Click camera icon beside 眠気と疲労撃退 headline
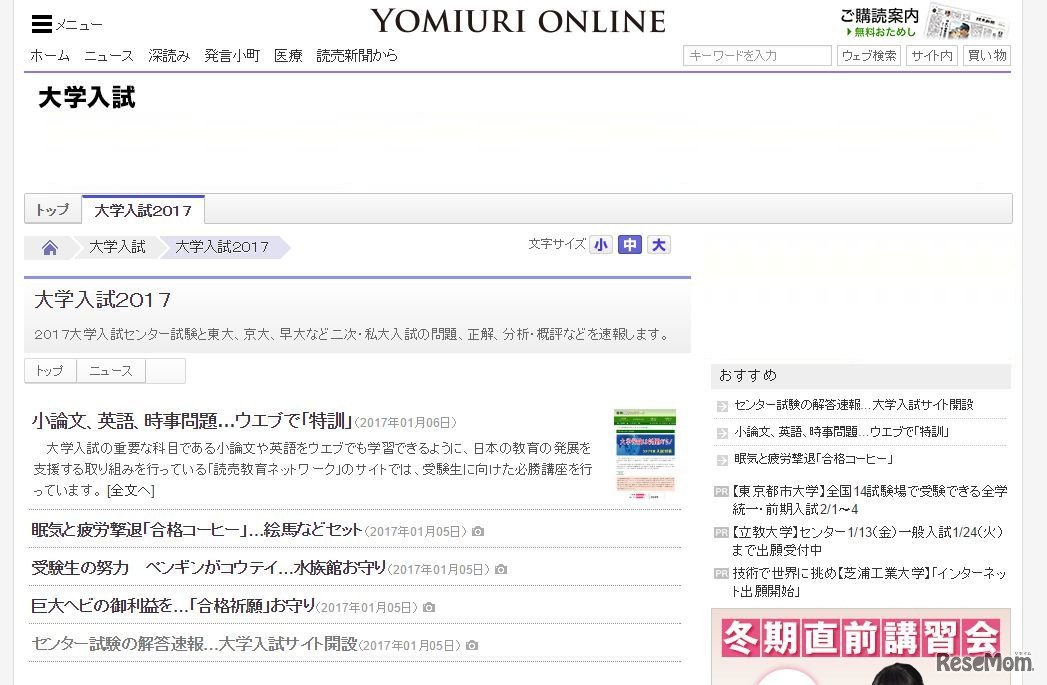1047x685 pixels. [x=478, y=531]
